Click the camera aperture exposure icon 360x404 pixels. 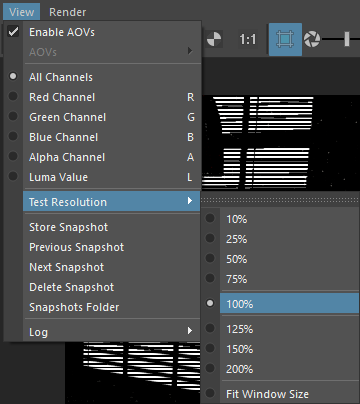tap(312, 40)
